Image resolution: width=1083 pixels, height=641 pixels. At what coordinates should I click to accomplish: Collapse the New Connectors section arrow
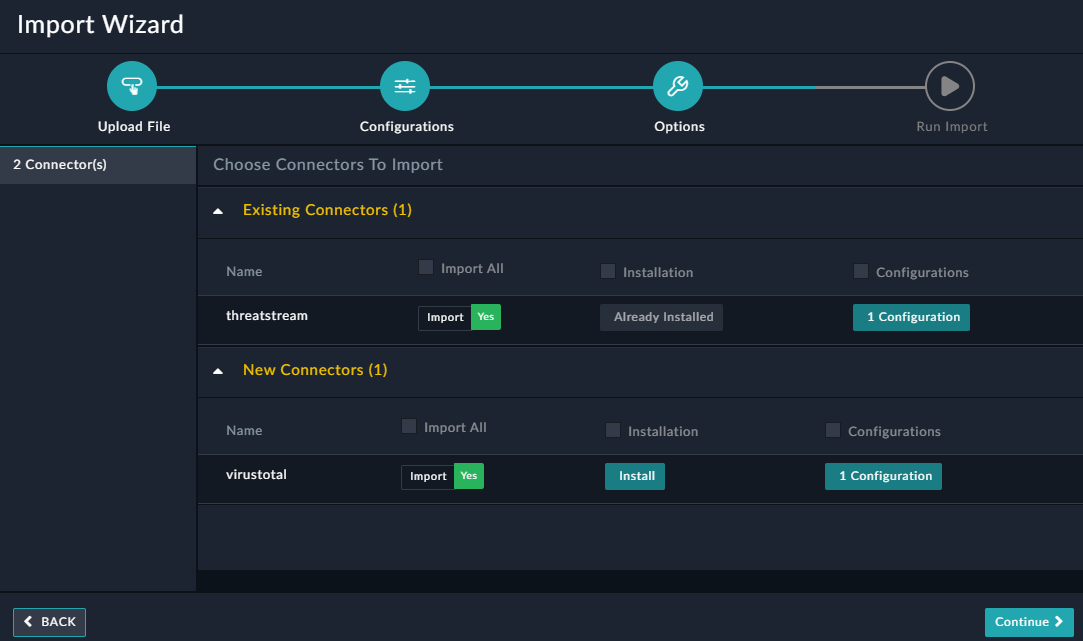[218, 372]
